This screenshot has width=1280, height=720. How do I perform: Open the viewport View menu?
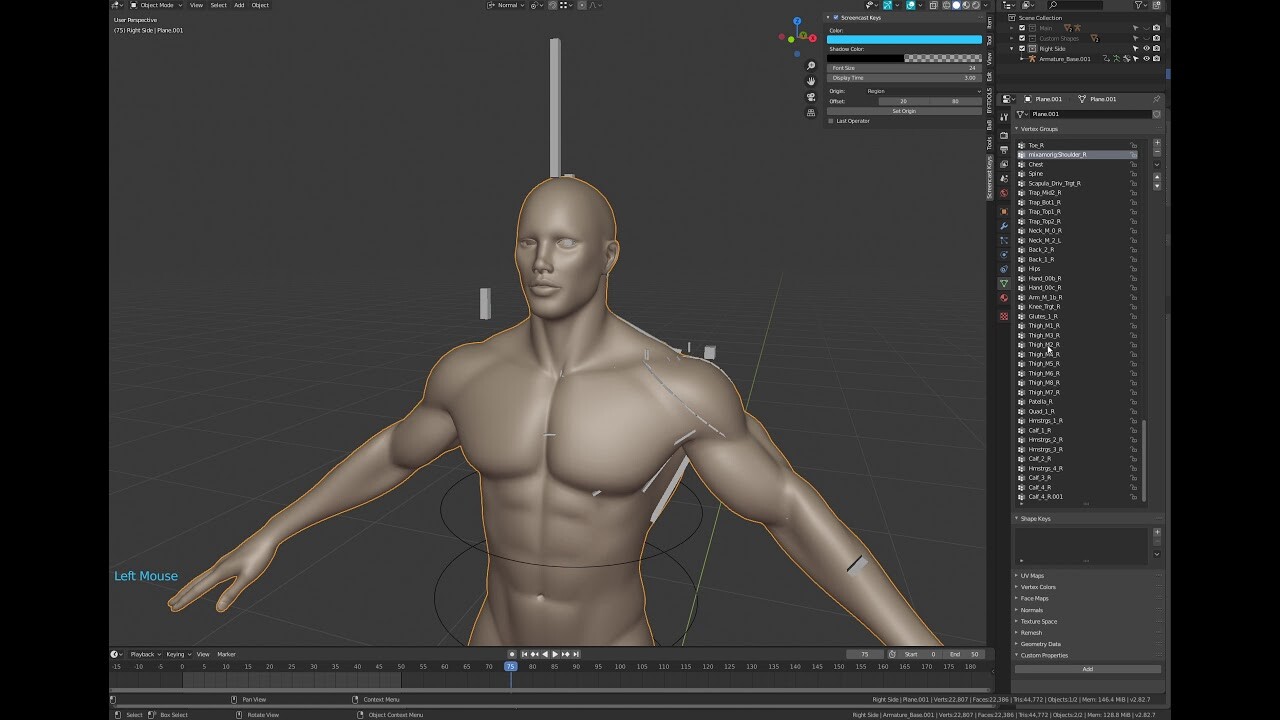196,5
